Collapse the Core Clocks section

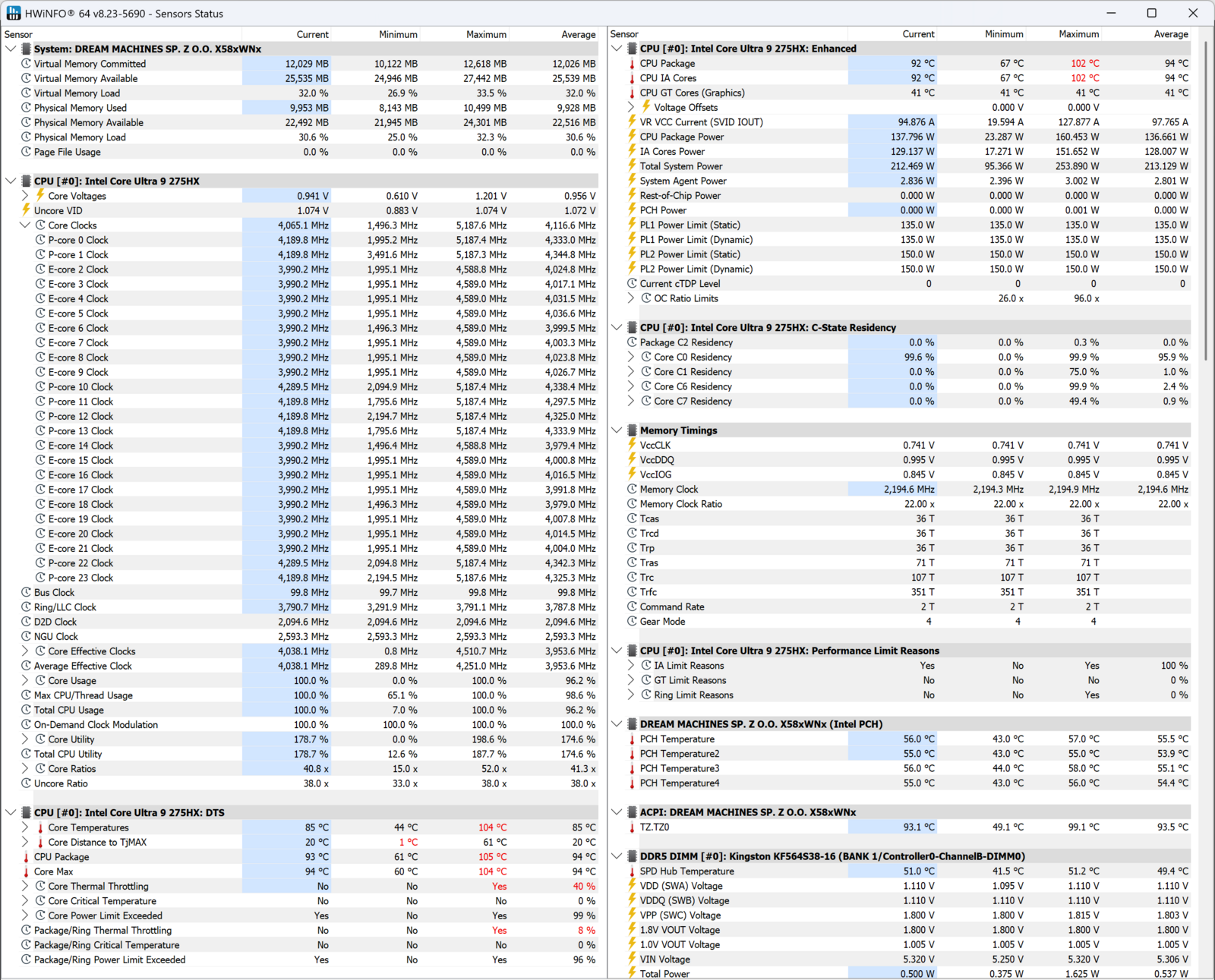click(25, 225)
